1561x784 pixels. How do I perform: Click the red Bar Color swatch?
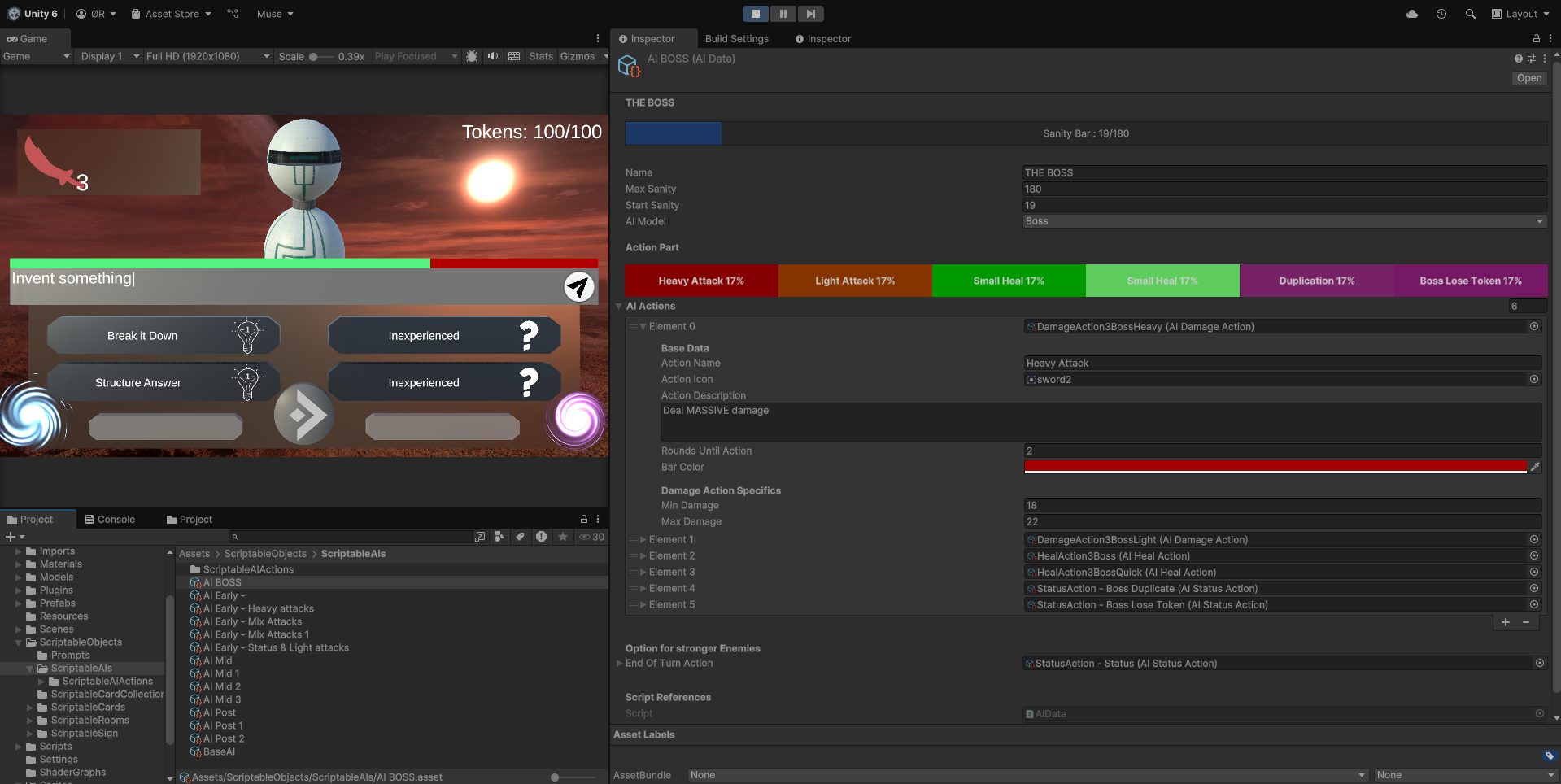[1277, 467]
